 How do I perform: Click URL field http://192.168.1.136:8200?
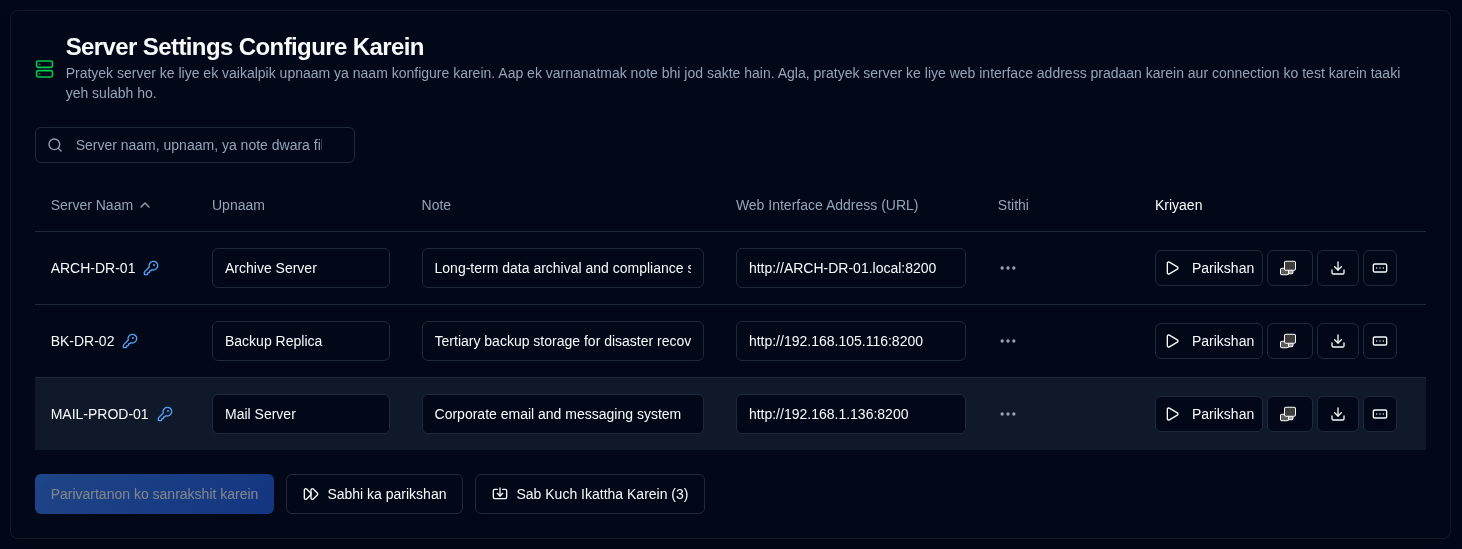[851, 414]
